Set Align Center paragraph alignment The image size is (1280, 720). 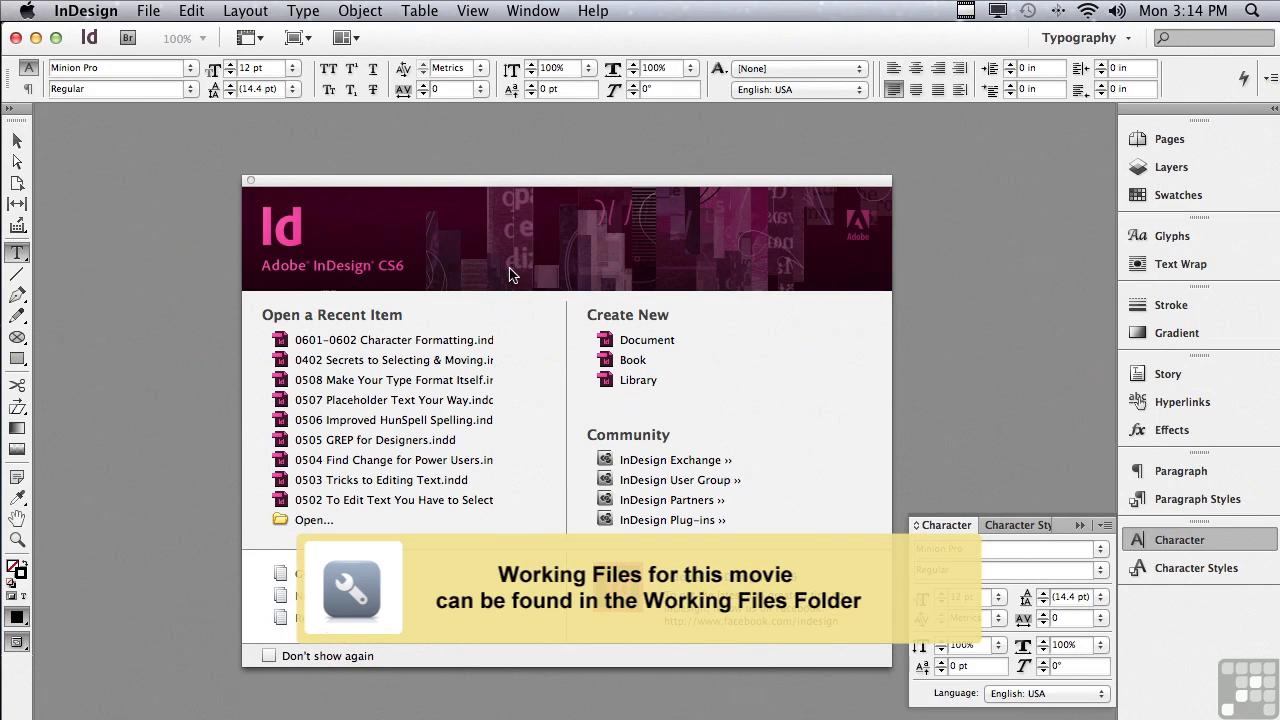click(916, 68)
